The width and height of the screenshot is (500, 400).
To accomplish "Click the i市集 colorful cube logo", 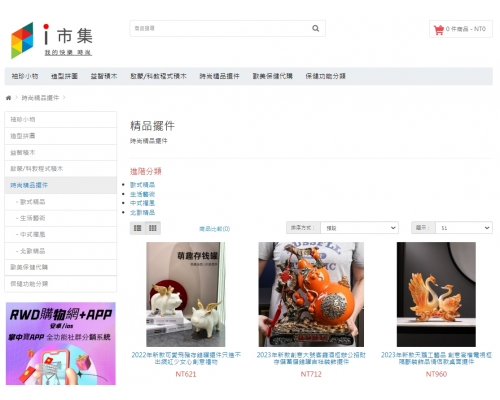I will point(22,40).
